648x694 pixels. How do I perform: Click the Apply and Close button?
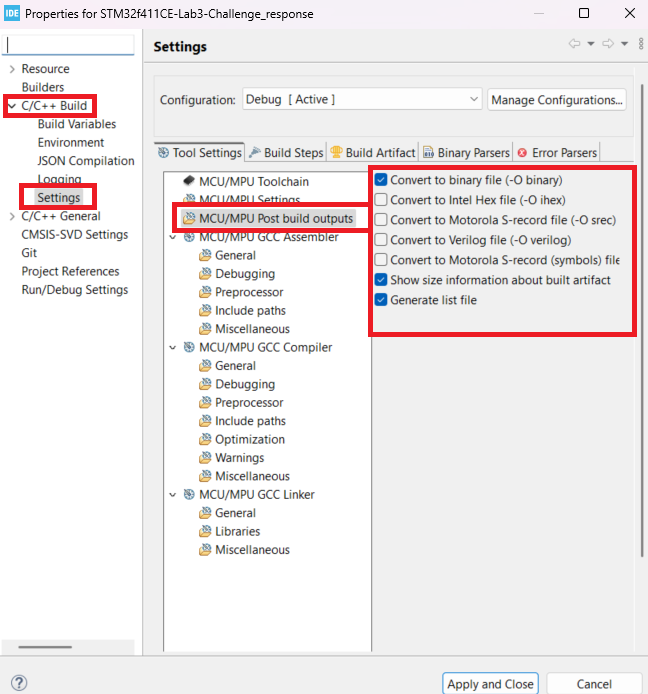coord(490,684)
